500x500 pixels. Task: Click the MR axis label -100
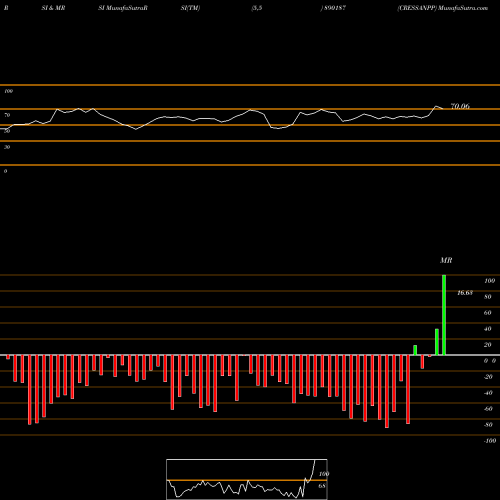pos(490,441)
